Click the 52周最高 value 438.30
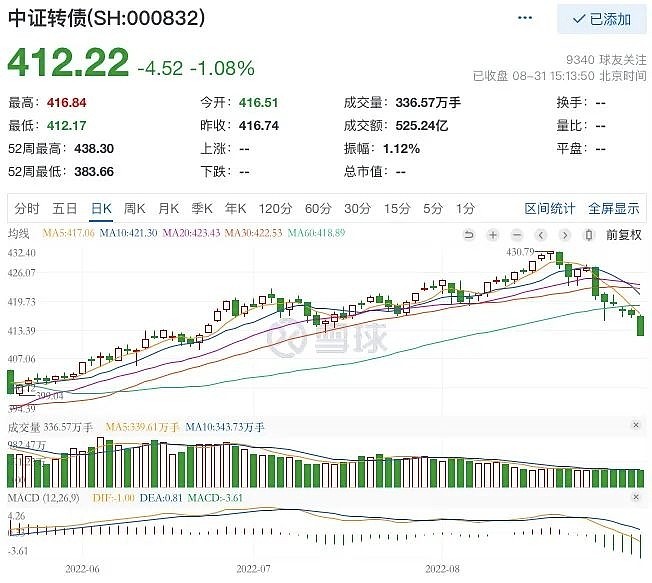Image resolution: width=652 pixels, height=583 pixels. pos(94,148)
